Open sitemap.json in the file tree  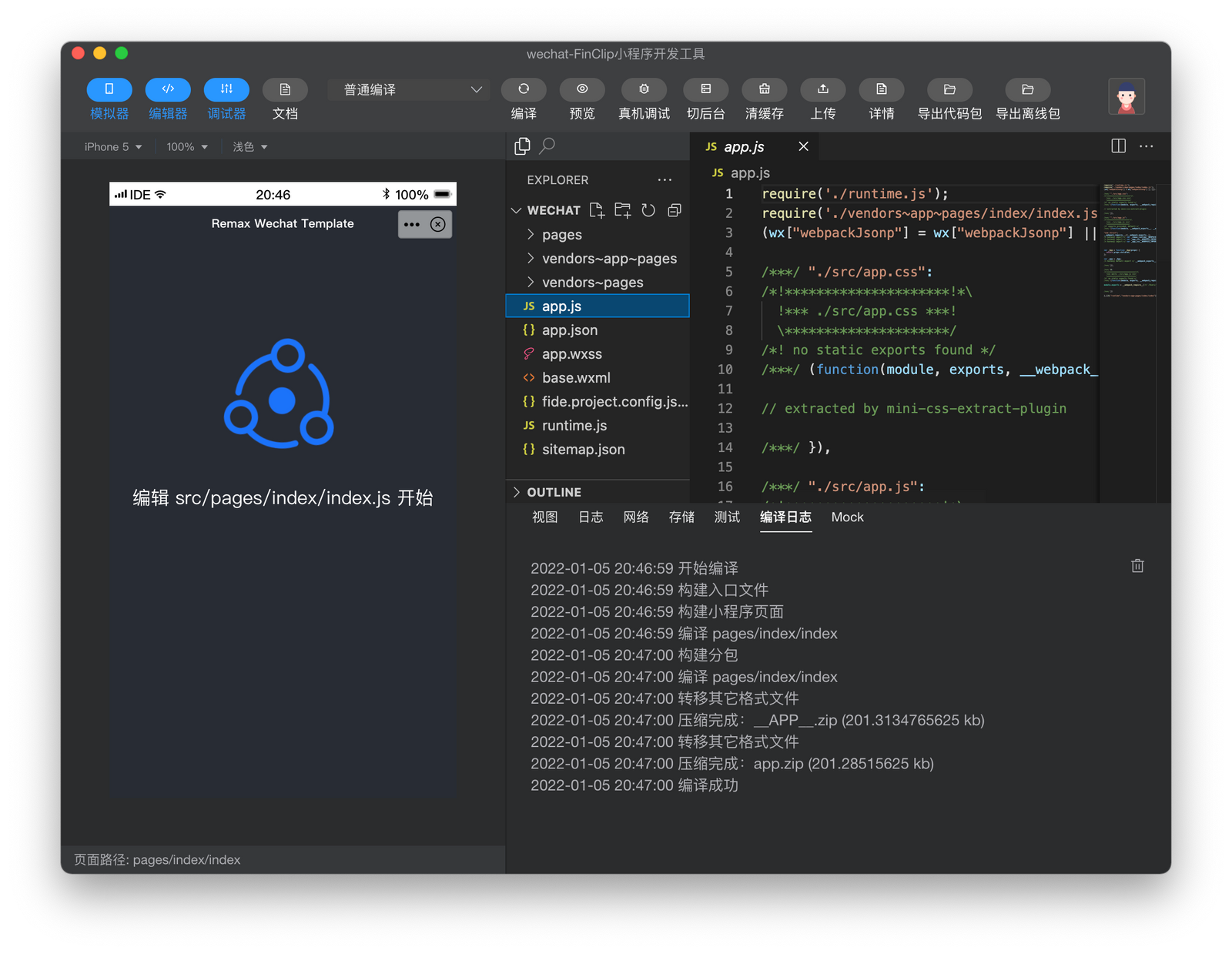pyautogui.click(x=598, y=450)
